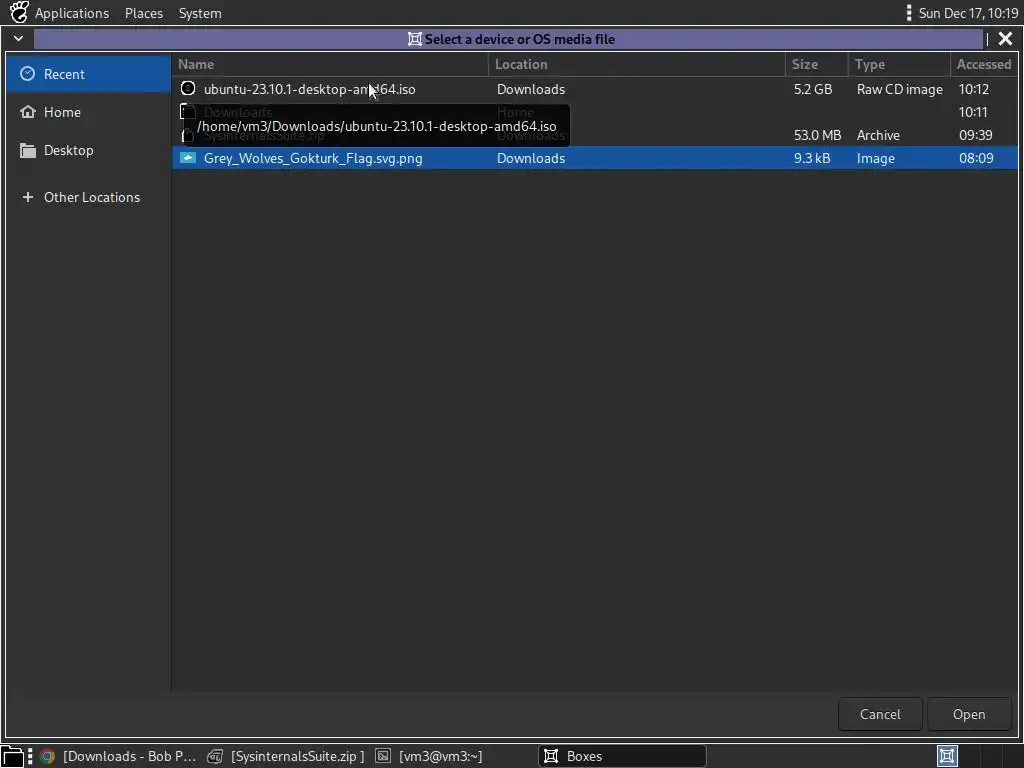
Task: Click the clock icon beside Recent
Action: click(x=27, y=74)
